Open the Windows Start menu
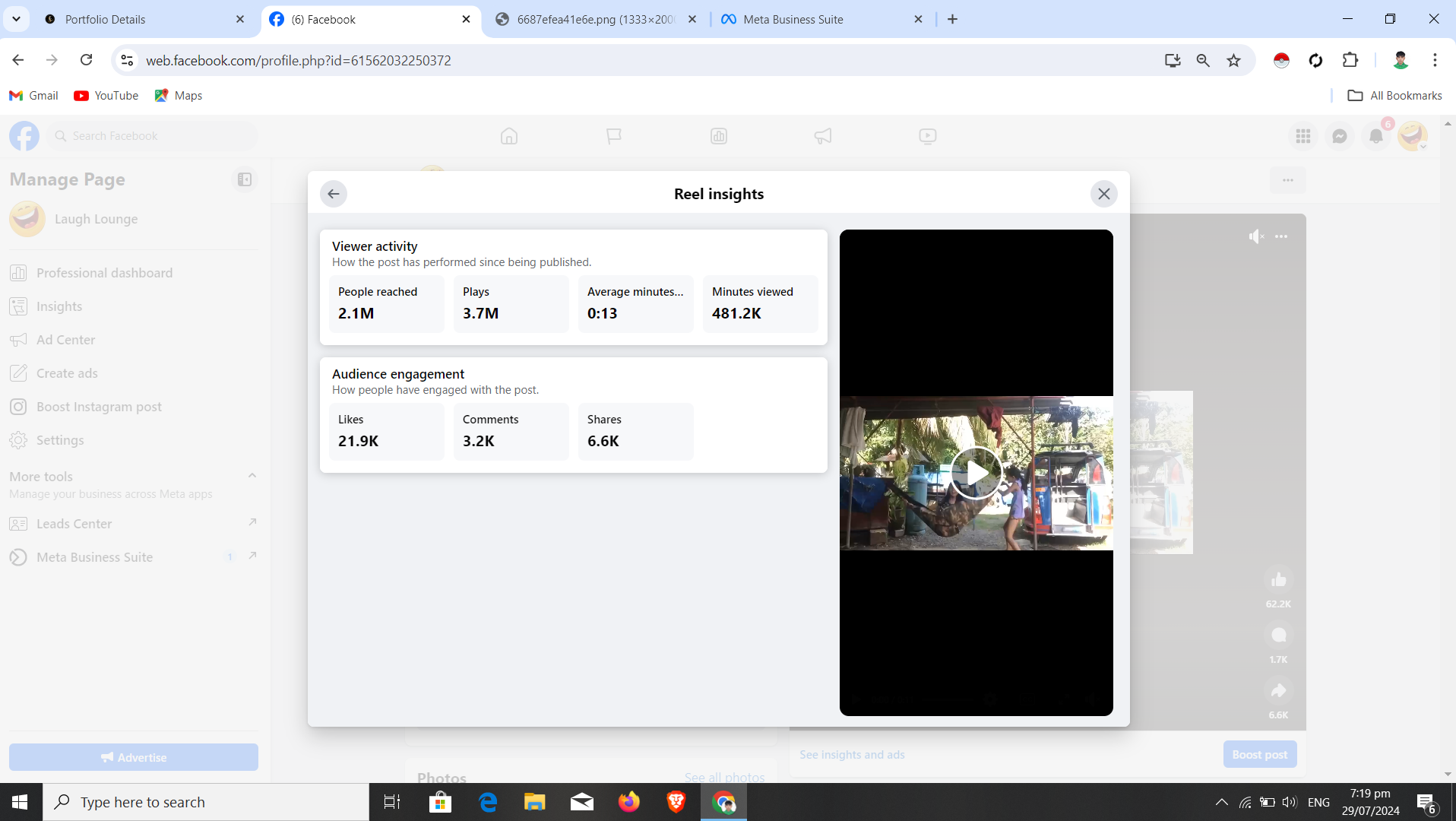The width and height of the screenshot is (1456, 821). (21, 802)
